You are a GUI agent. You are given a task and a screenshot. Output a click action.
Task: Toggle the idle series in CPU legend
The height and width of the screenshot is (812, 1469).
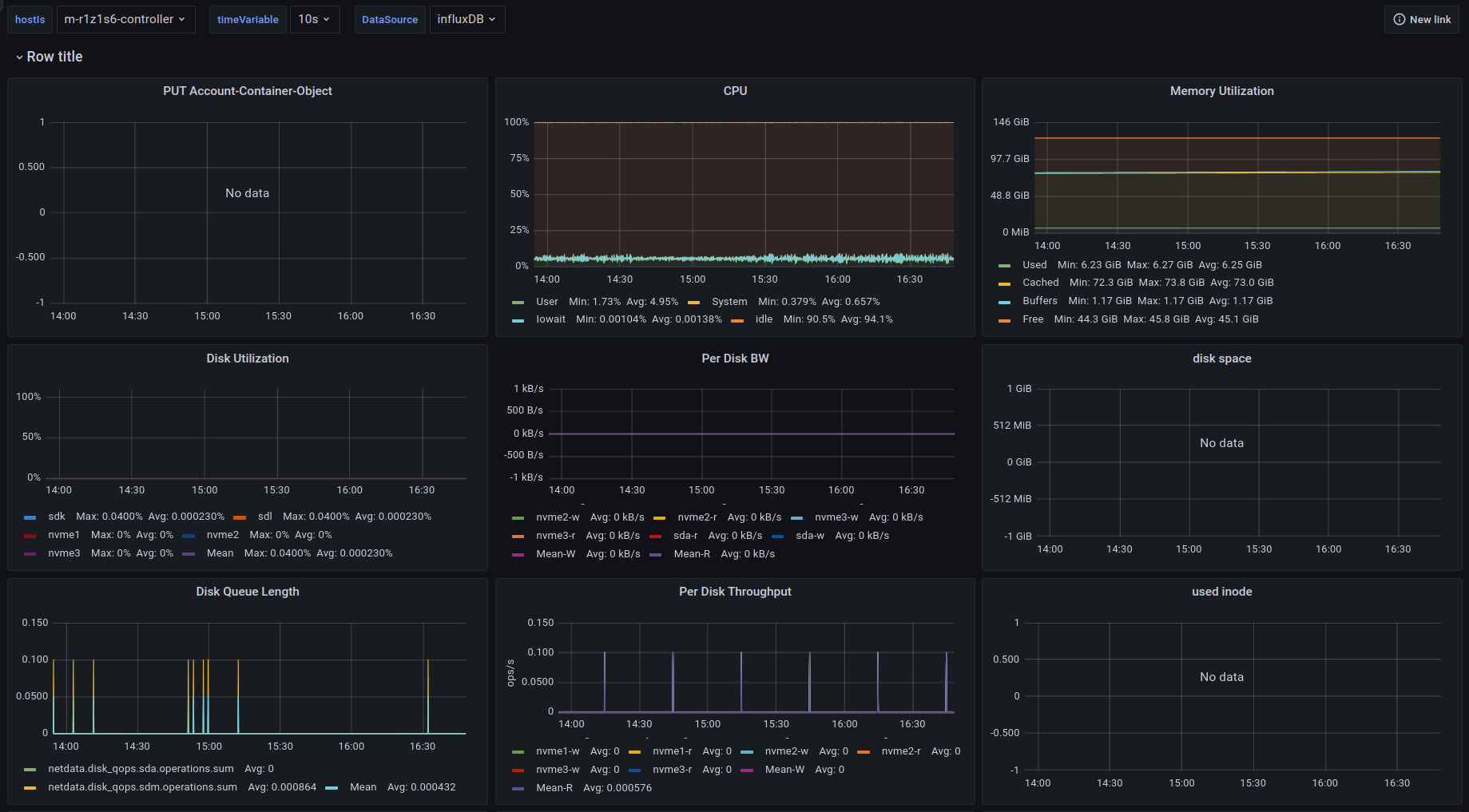pyautogui.click(x=764, y=319)
